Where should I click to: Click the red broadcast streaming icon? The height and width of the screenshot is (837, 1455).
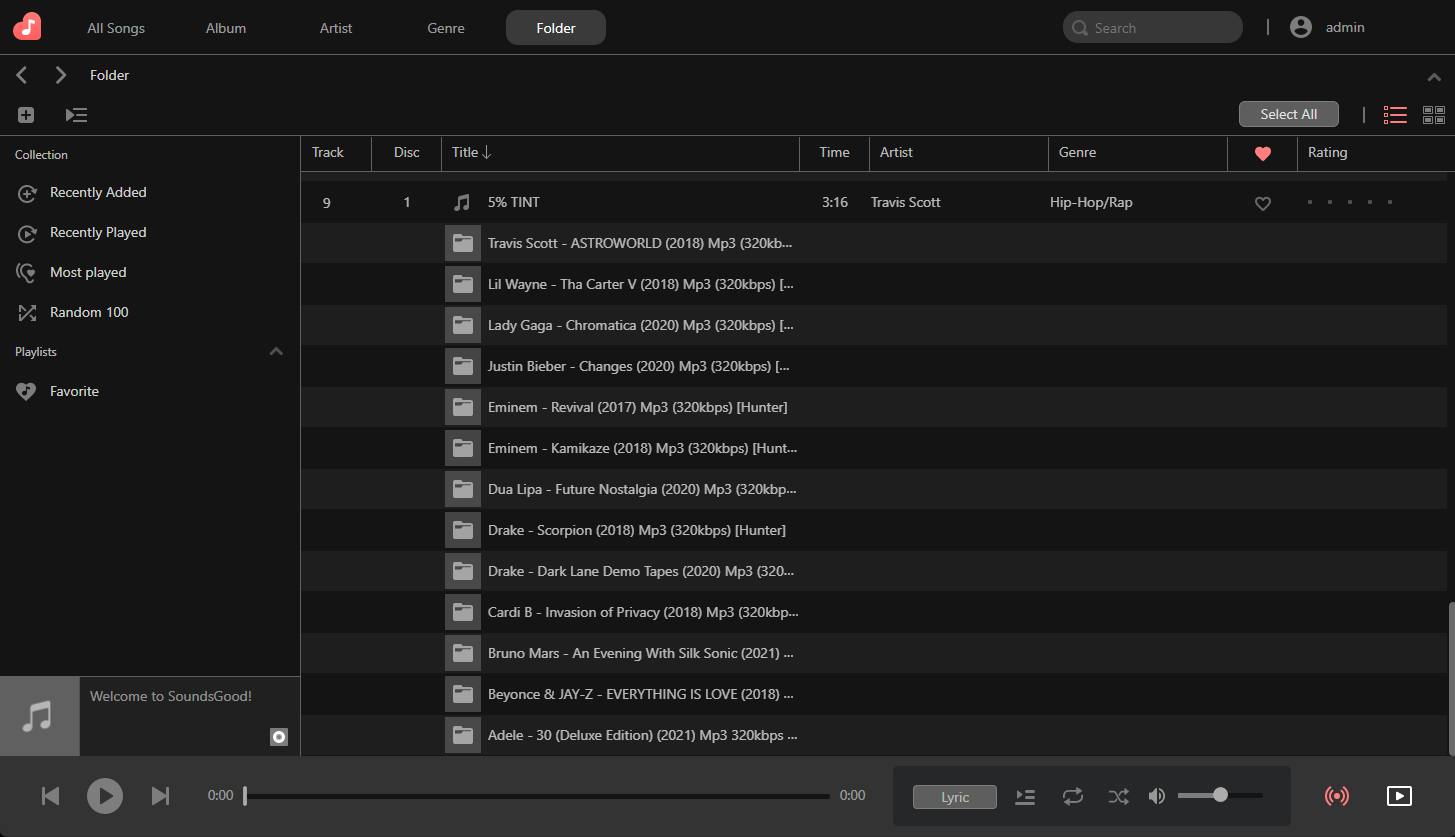1336,796
